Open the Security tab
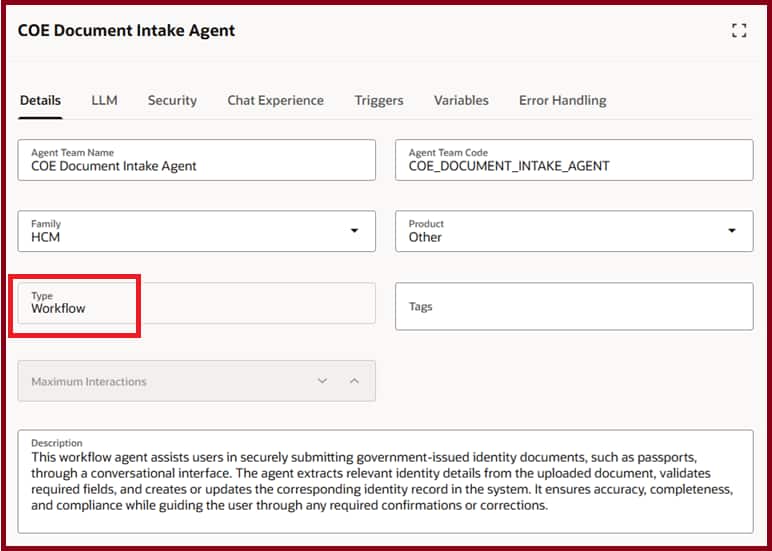The height and width of the screenshot is (551, 772). click(x=172, y=100)
